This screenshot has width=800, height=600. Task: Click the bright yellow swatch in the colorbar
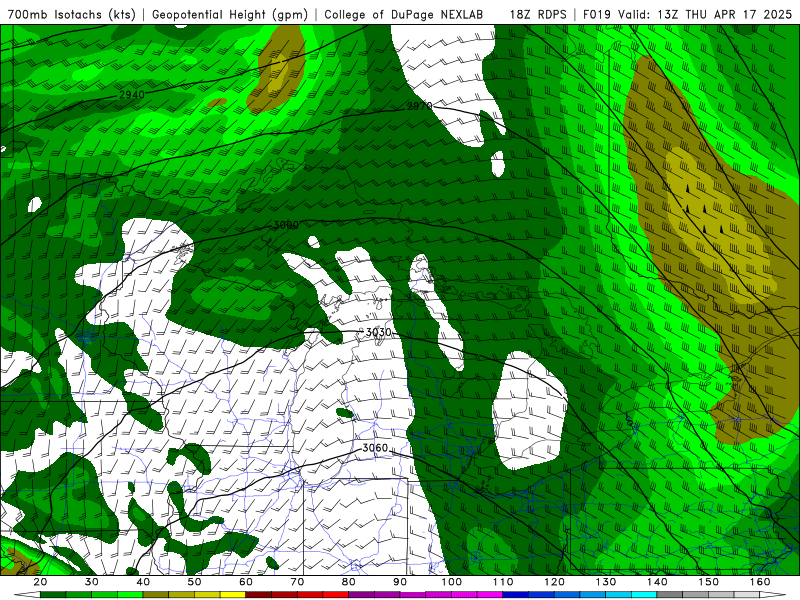coord(233,595)
